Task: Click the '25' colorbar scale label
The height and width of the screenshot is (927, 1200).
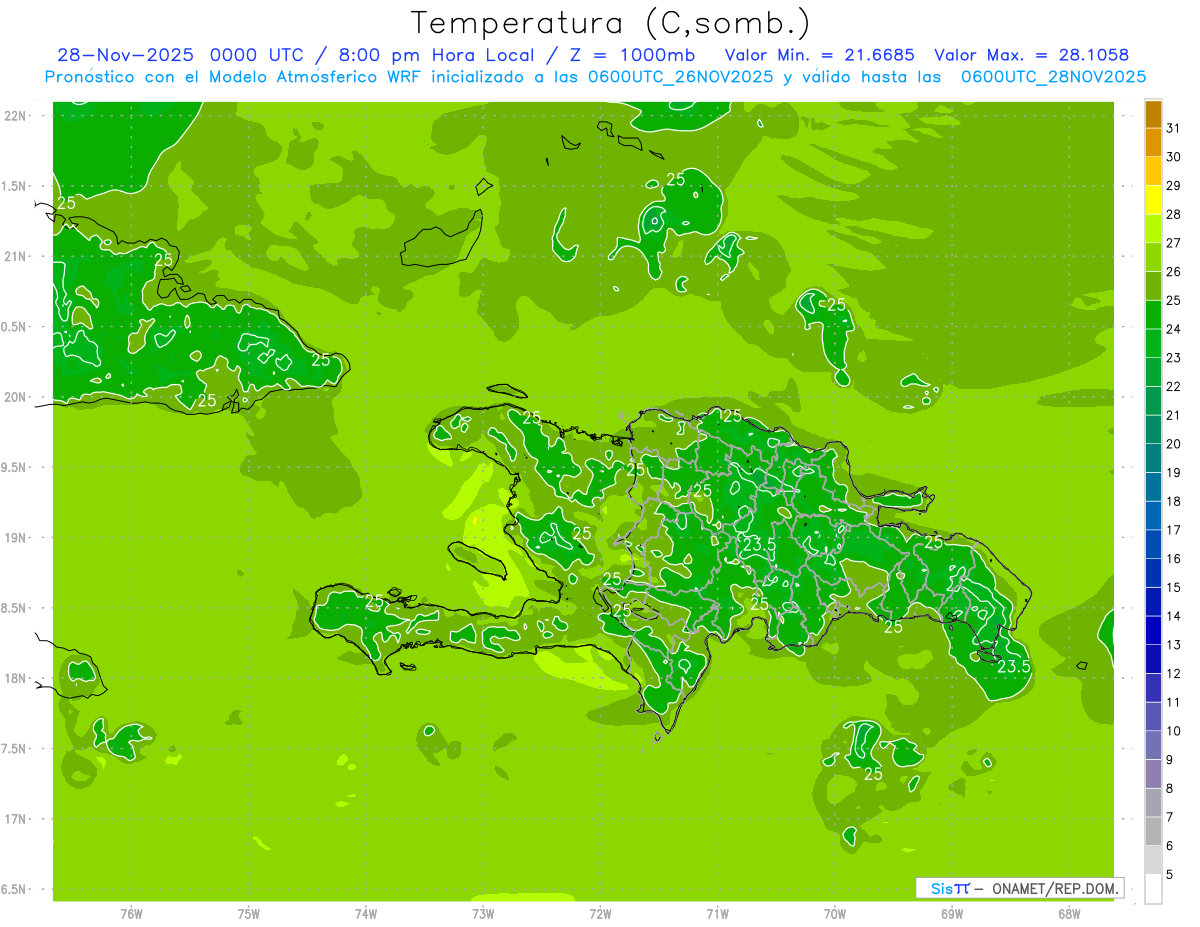Action: click(1174, 300)
